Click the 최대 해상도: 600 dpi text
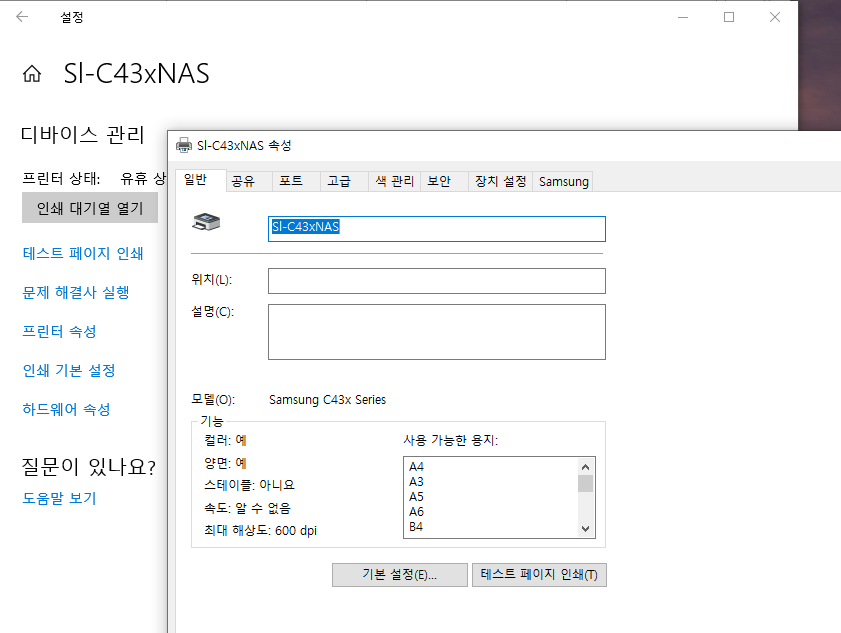This screenshot has height=633, width=841. click(260, 531)
